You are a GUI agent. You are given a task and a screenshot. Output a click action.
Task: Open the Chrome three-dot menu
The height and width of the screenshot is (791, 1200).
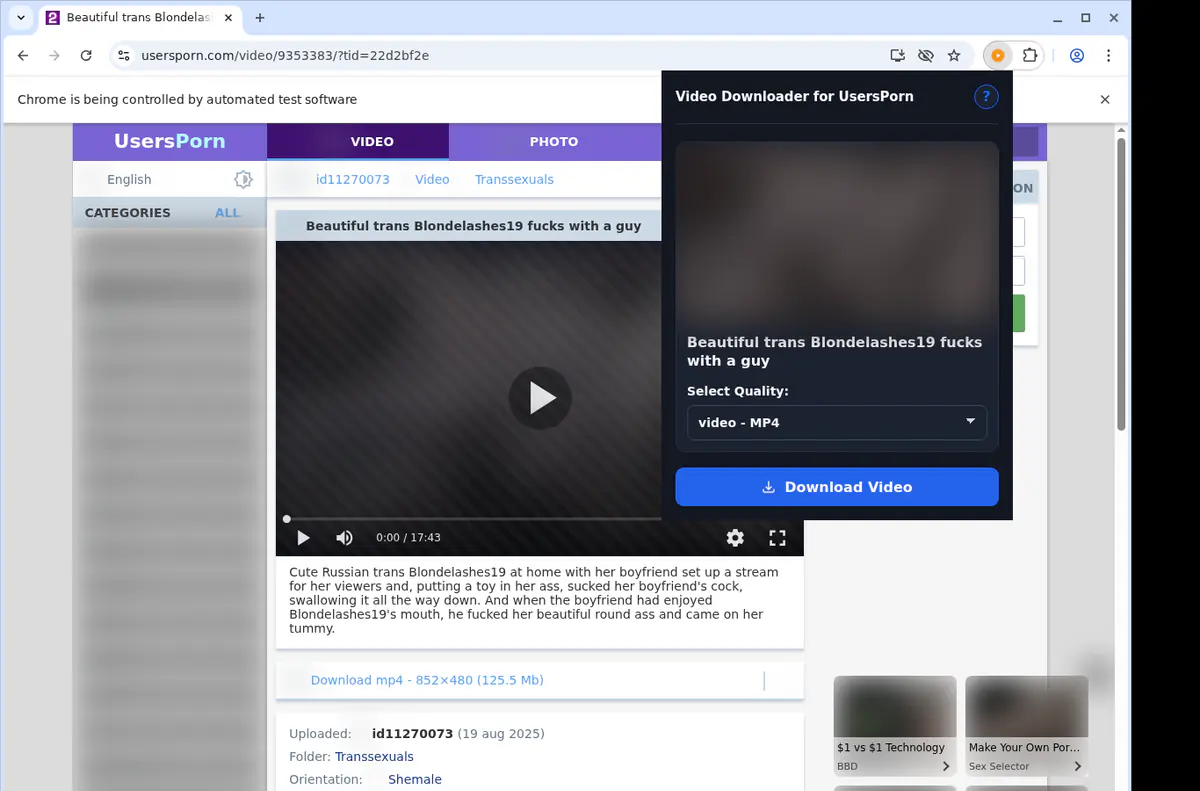(x=1109, y=56)
